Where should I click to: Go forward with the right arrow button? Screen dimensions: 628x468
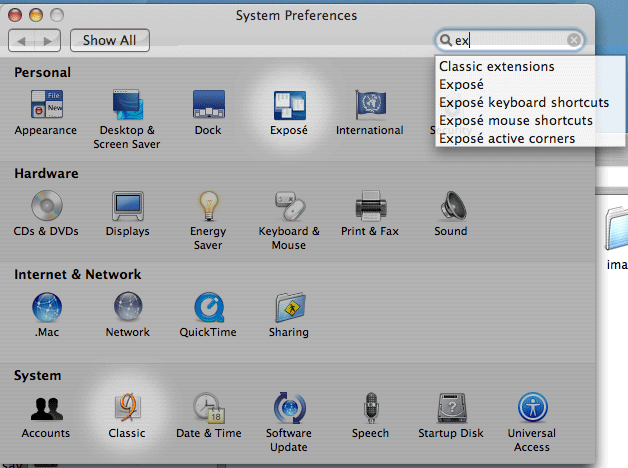coord(48,40)
